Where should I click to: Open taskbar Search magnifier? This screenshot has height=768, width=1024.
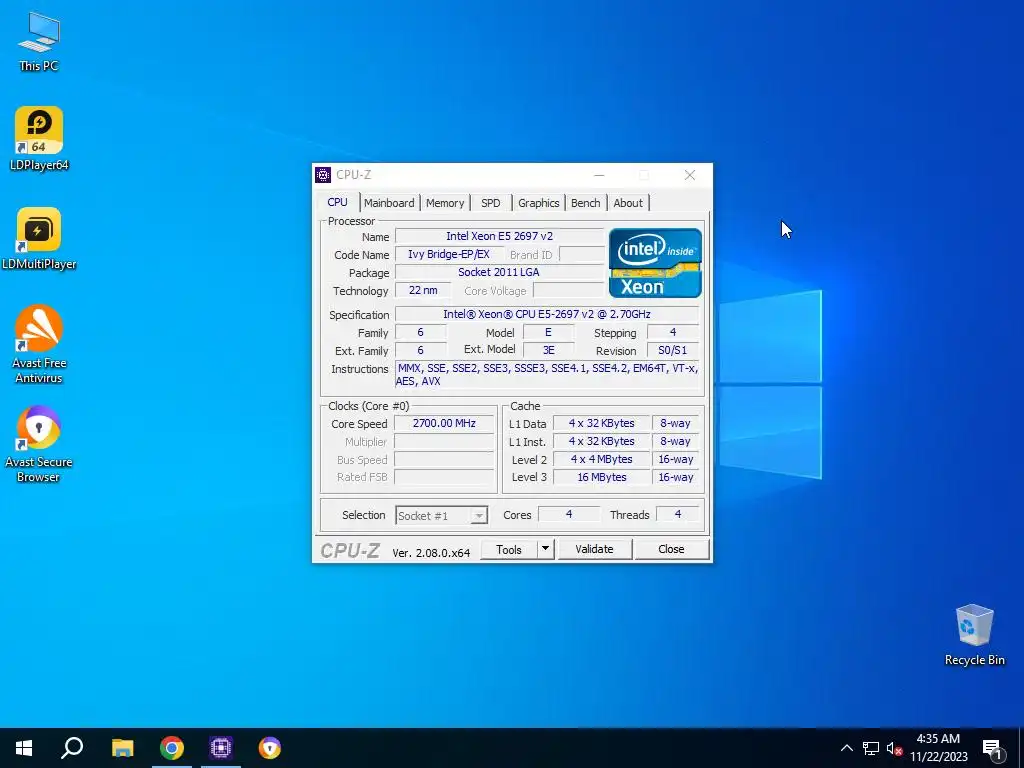coord(72,748)
